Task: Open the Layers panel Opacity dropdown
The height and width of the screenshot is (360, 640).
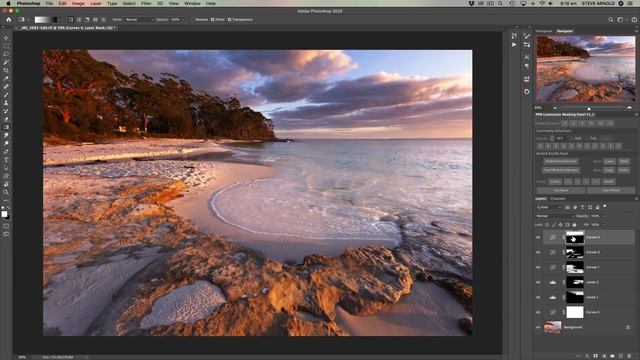Action: 603,216
